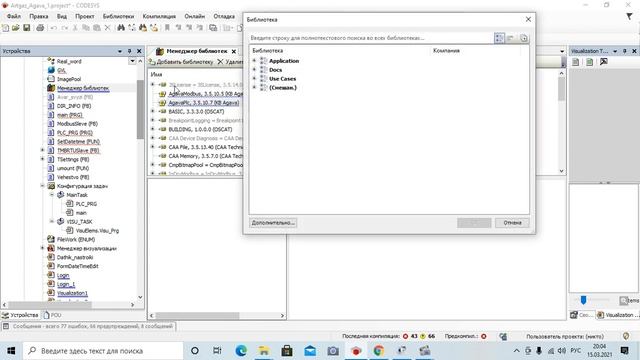640x360 pixels.
Task: Click the filter funnel icon at top right
Action: [629, 16]
